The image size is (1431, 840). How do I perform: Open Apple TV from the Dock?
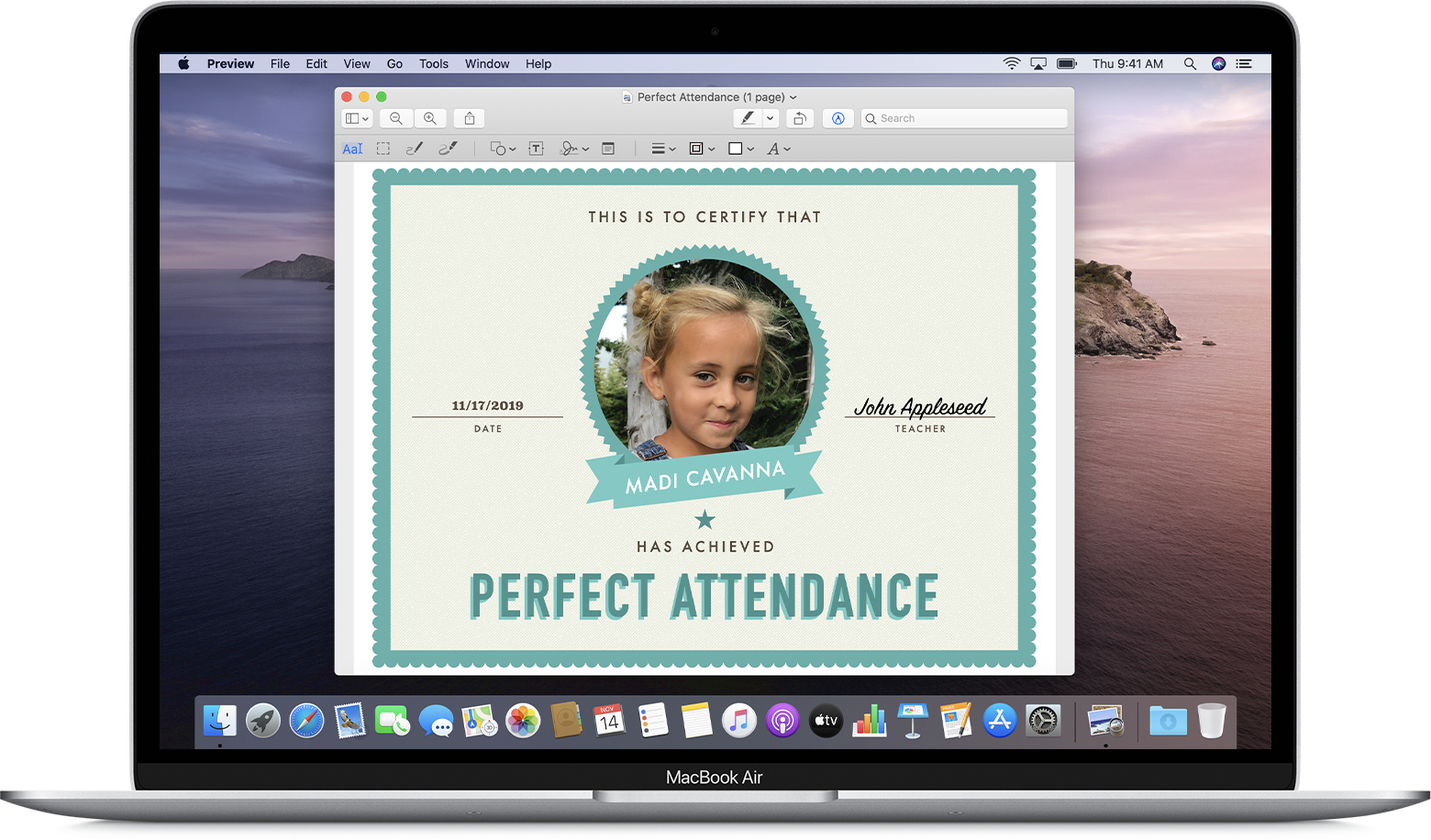pos(826,721)
